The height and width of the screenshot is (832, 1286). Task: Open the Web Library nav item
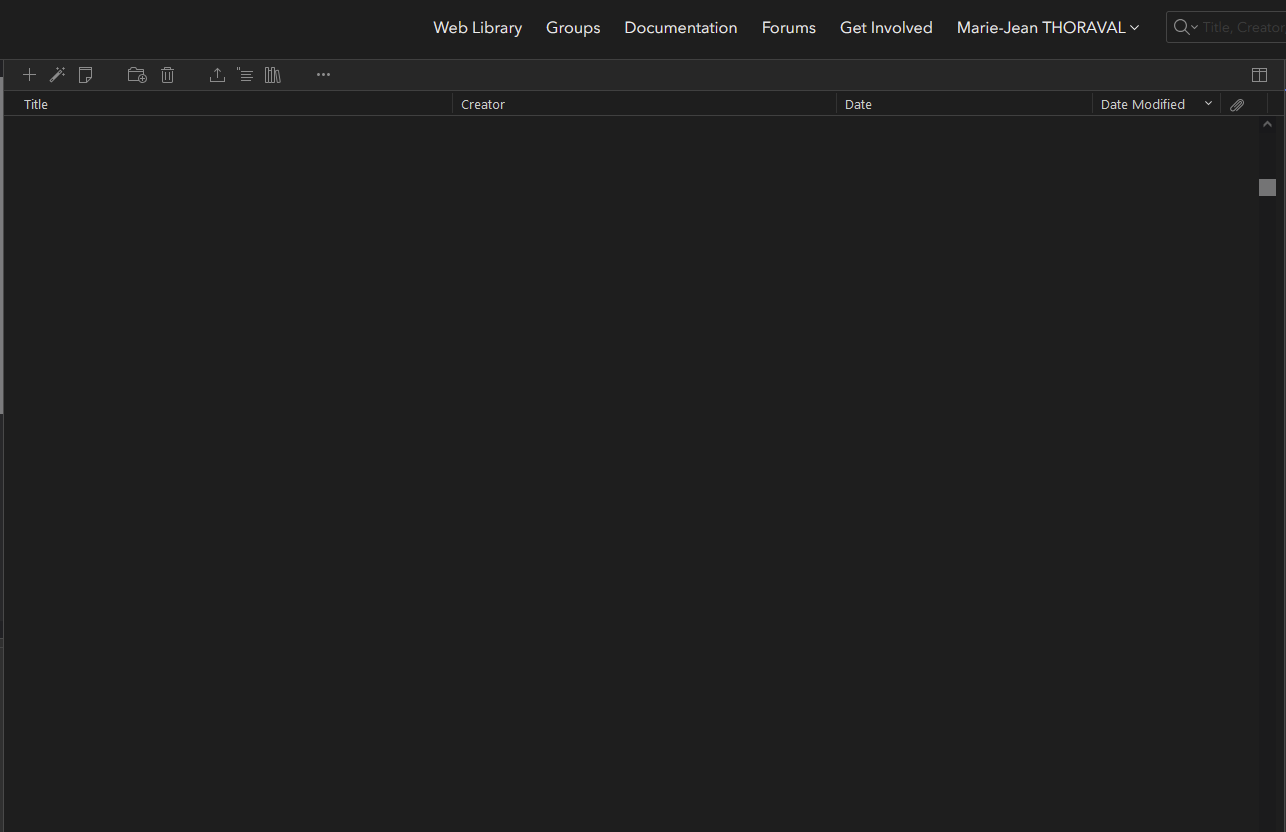pyautogui.click(x=478, y=28)
